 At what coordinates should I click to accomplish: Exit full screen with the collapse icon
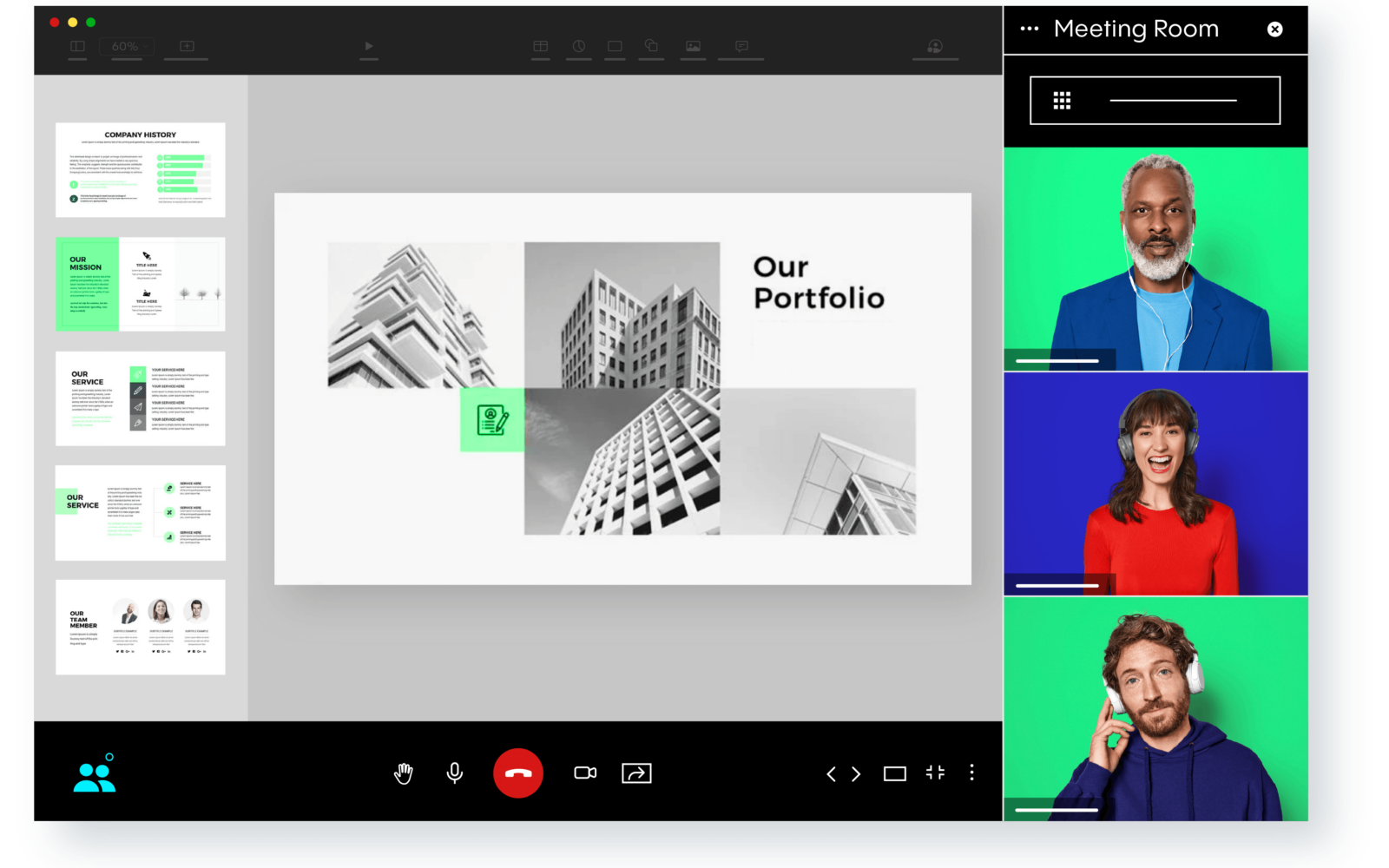(x=935, y=773)
